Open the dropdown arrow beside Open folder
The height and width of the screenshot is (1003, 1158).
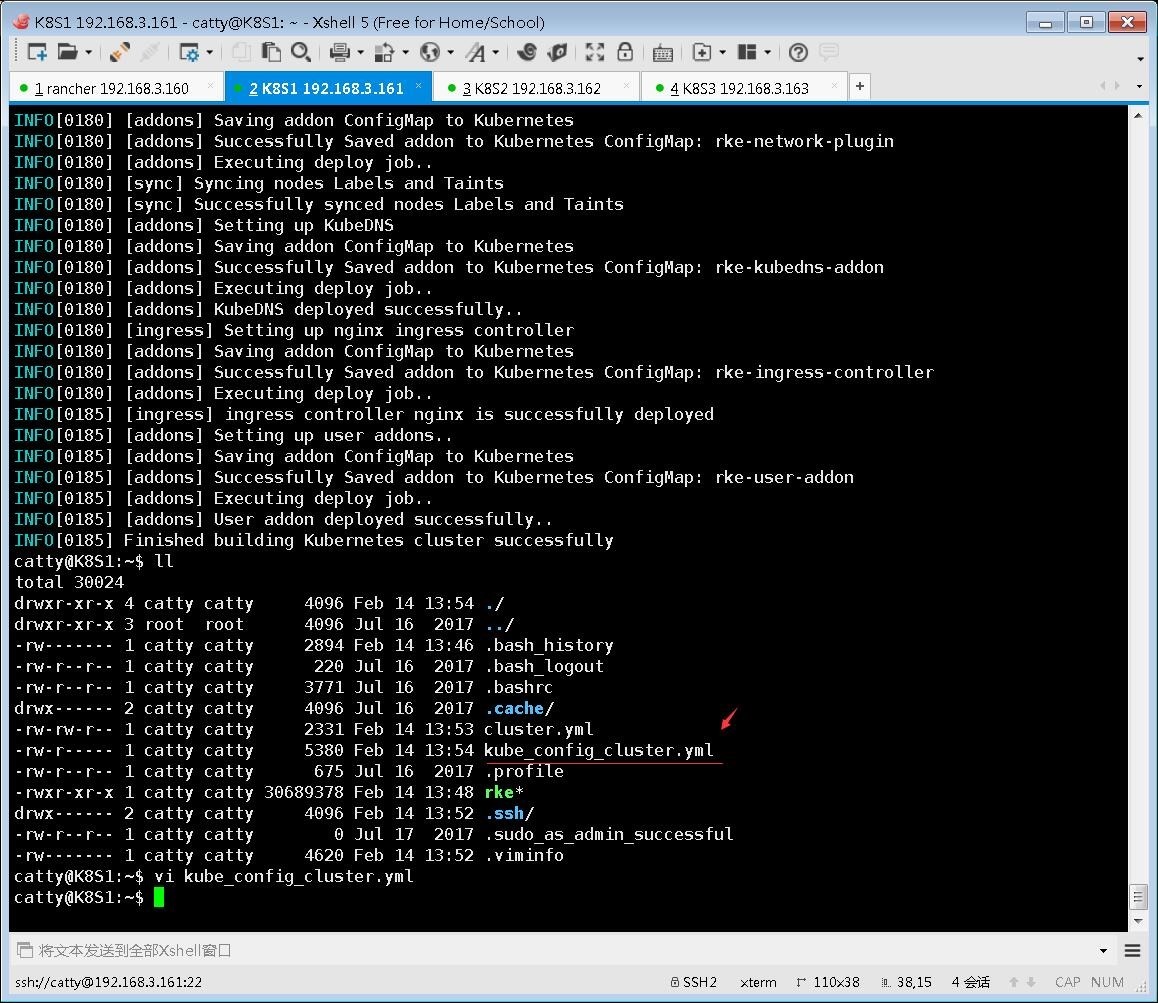click(x=89, y=52)
